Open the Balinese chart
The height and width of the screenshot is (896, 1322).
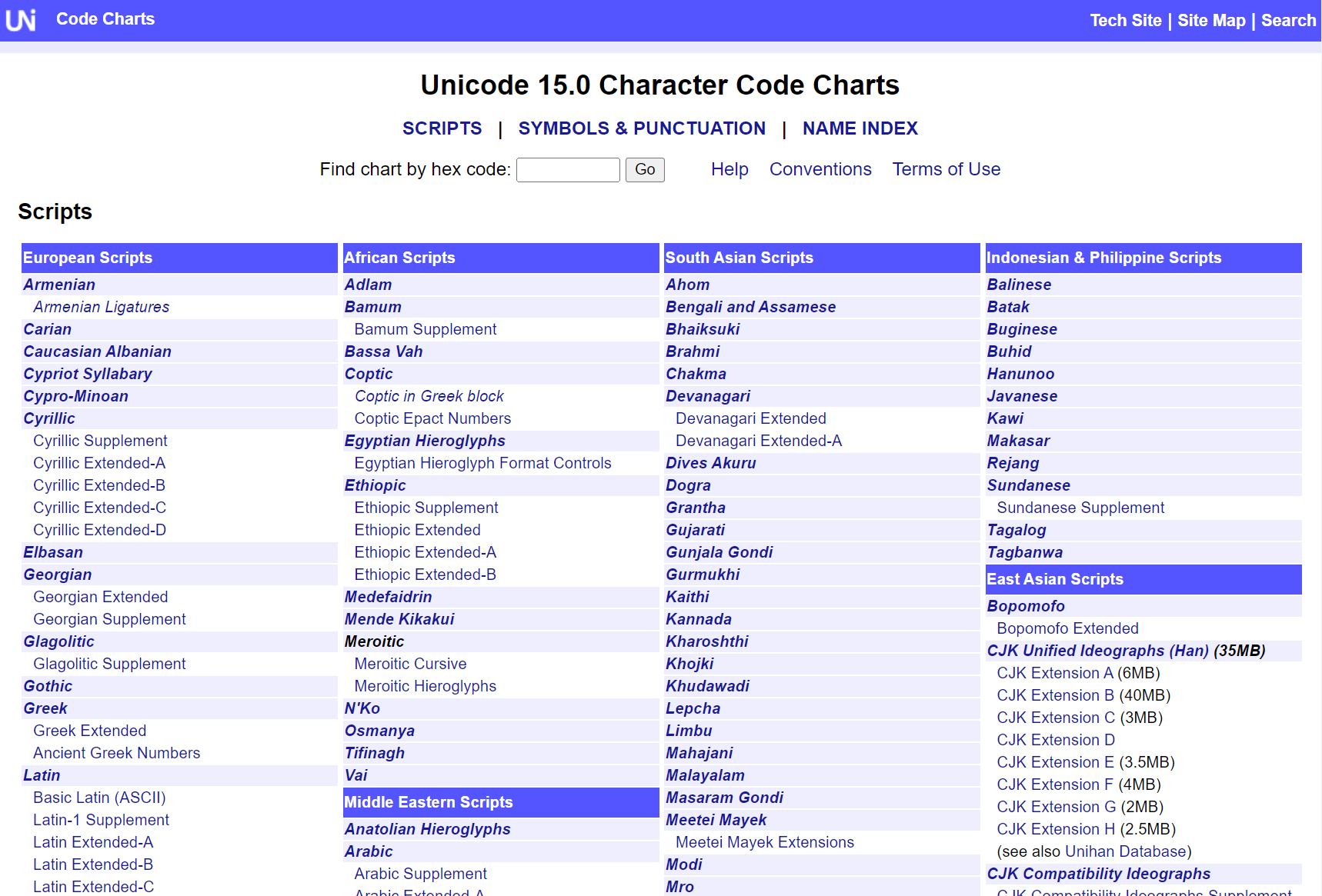click(x=1019, y=285)
